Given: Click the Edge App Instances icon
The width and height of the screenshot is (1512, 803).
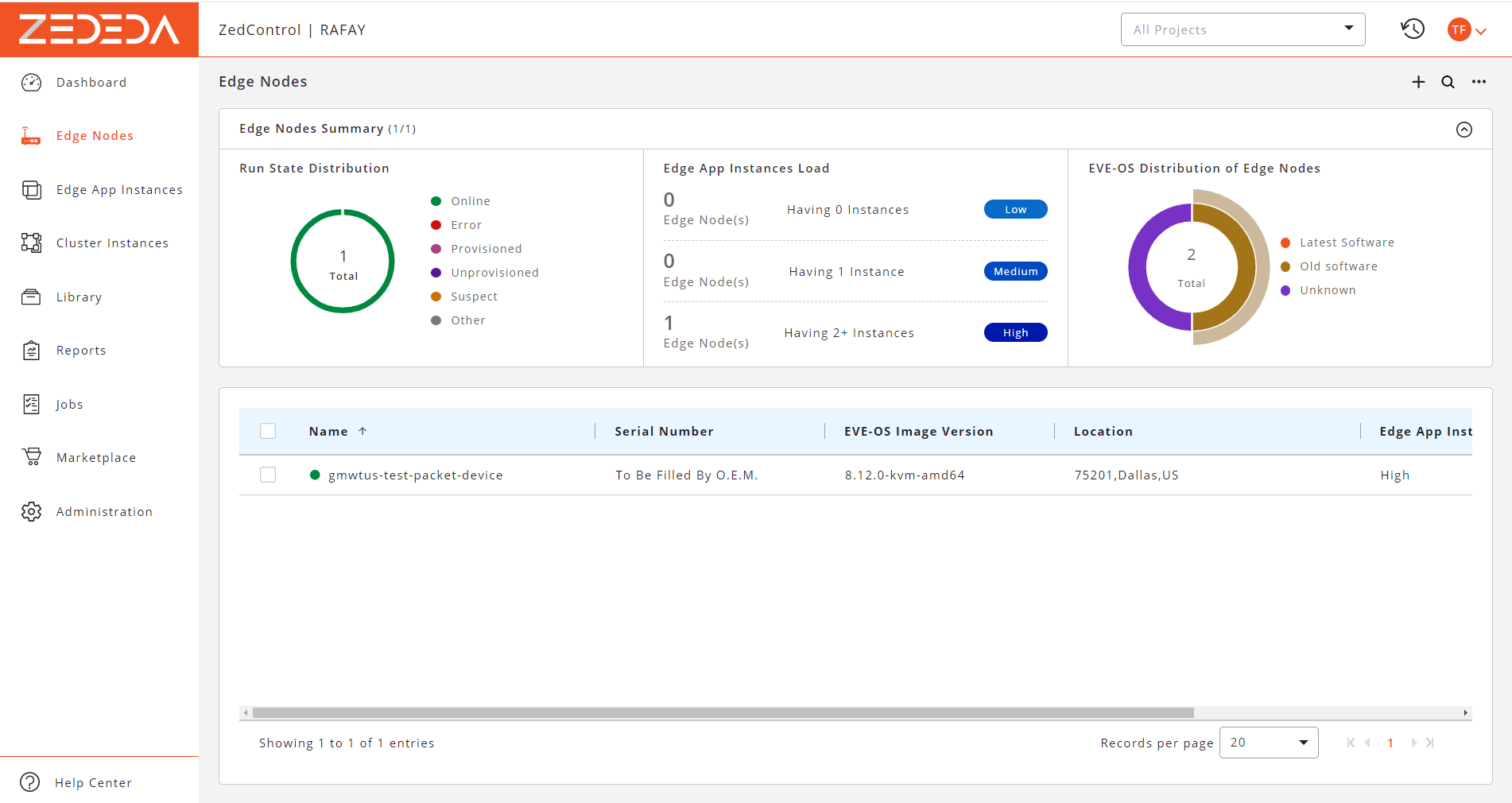Looking at the screenshot, I should coord(31,190).
